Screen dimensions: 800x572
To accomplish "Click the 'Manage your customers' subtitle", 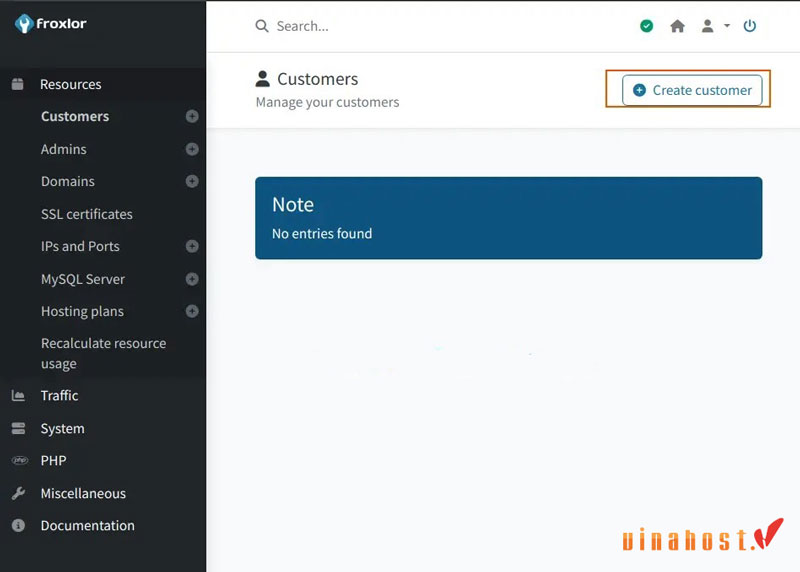I will coord(328,103).
